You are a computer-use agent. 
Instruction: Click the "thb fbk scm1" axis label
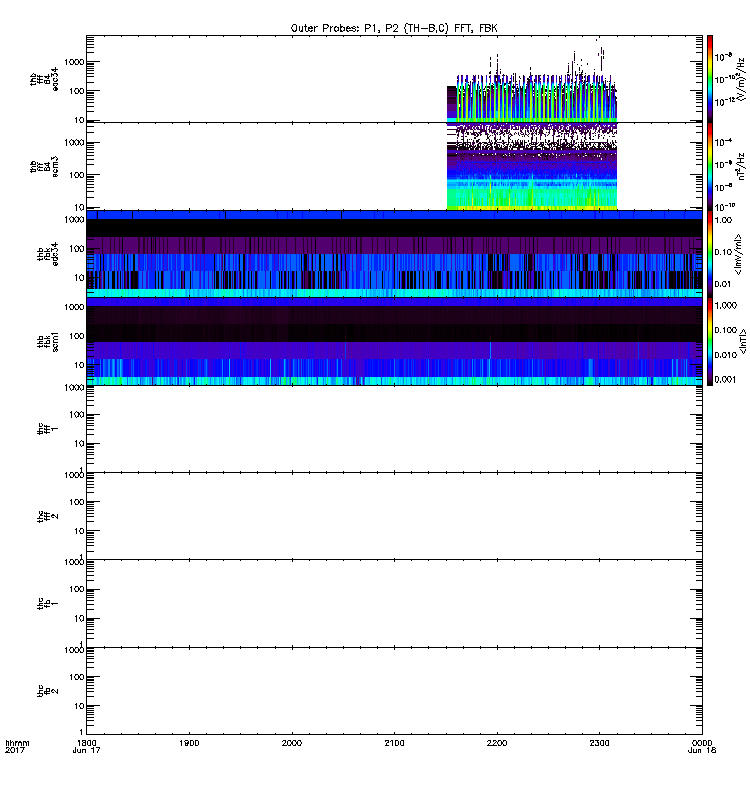48,341
